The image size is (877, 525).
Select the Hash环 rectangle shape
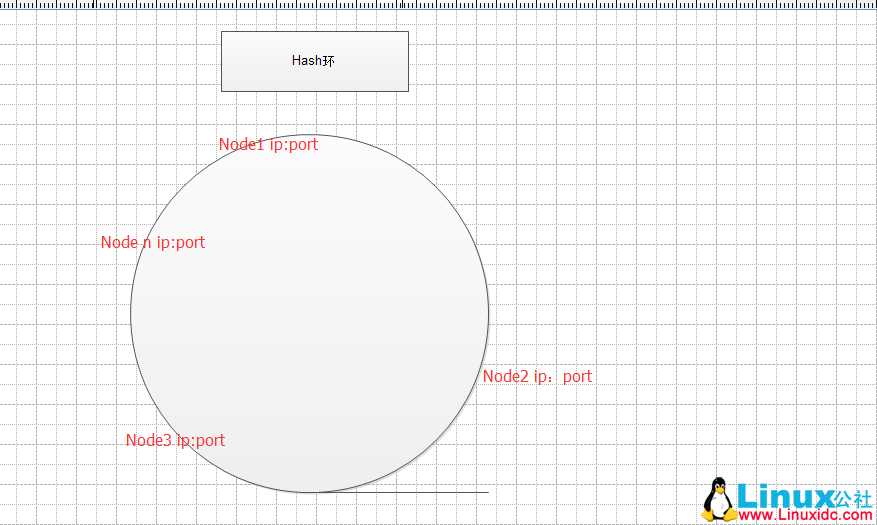point(314,78)
